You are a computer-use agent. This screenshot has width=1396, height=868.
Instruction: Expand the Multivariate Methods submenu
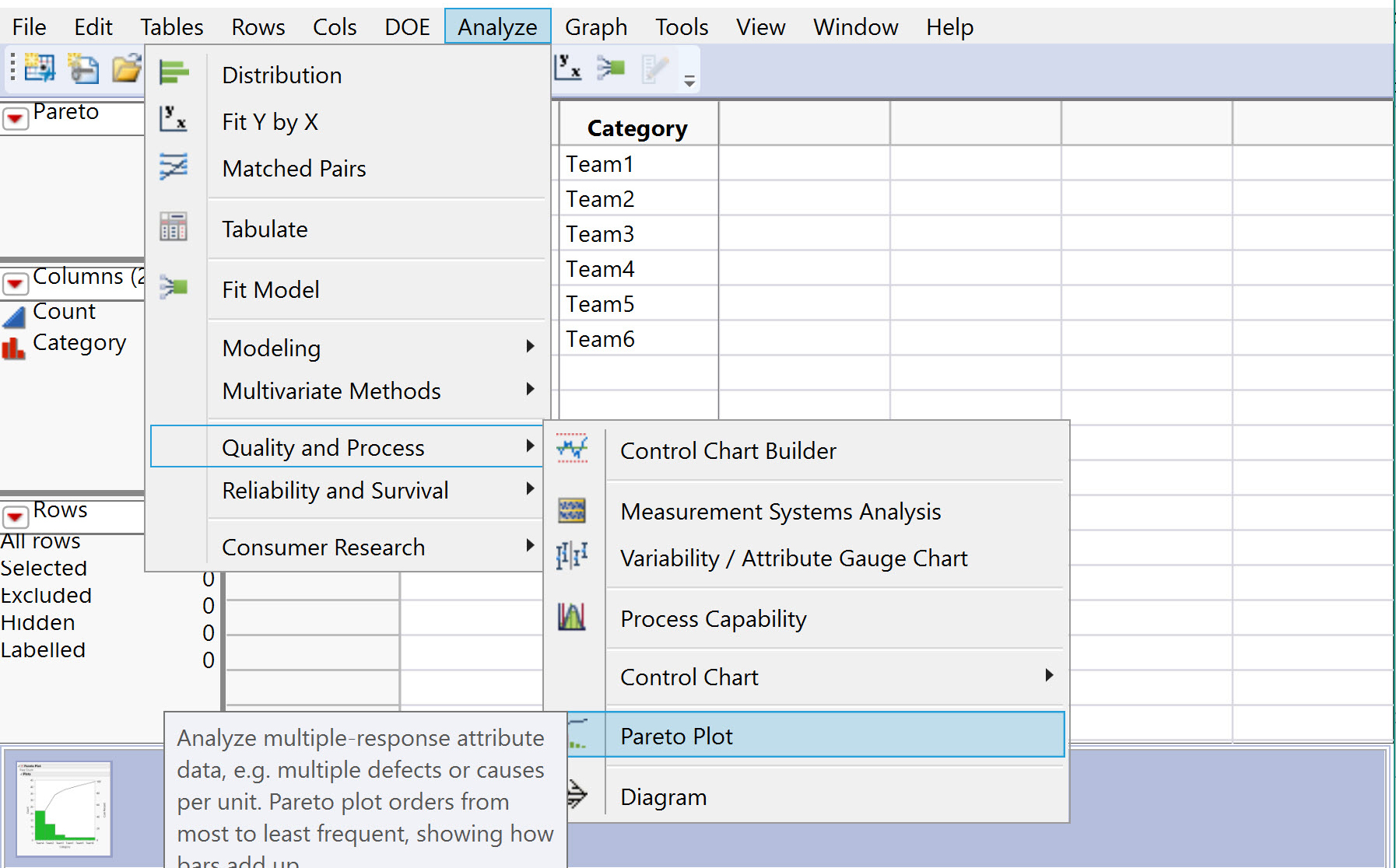click(x=531, y=389)
